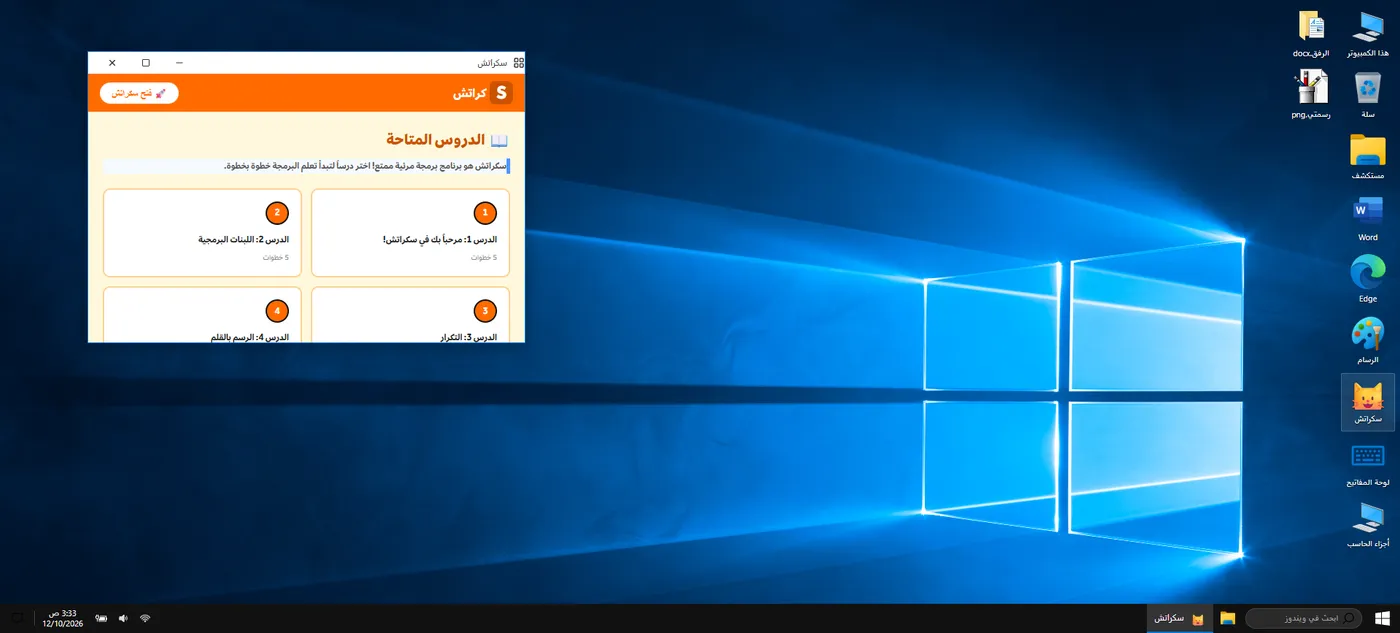Select the مستكشف folder desktop icon
1400x633 pixels.
[x=1367, y=158]
